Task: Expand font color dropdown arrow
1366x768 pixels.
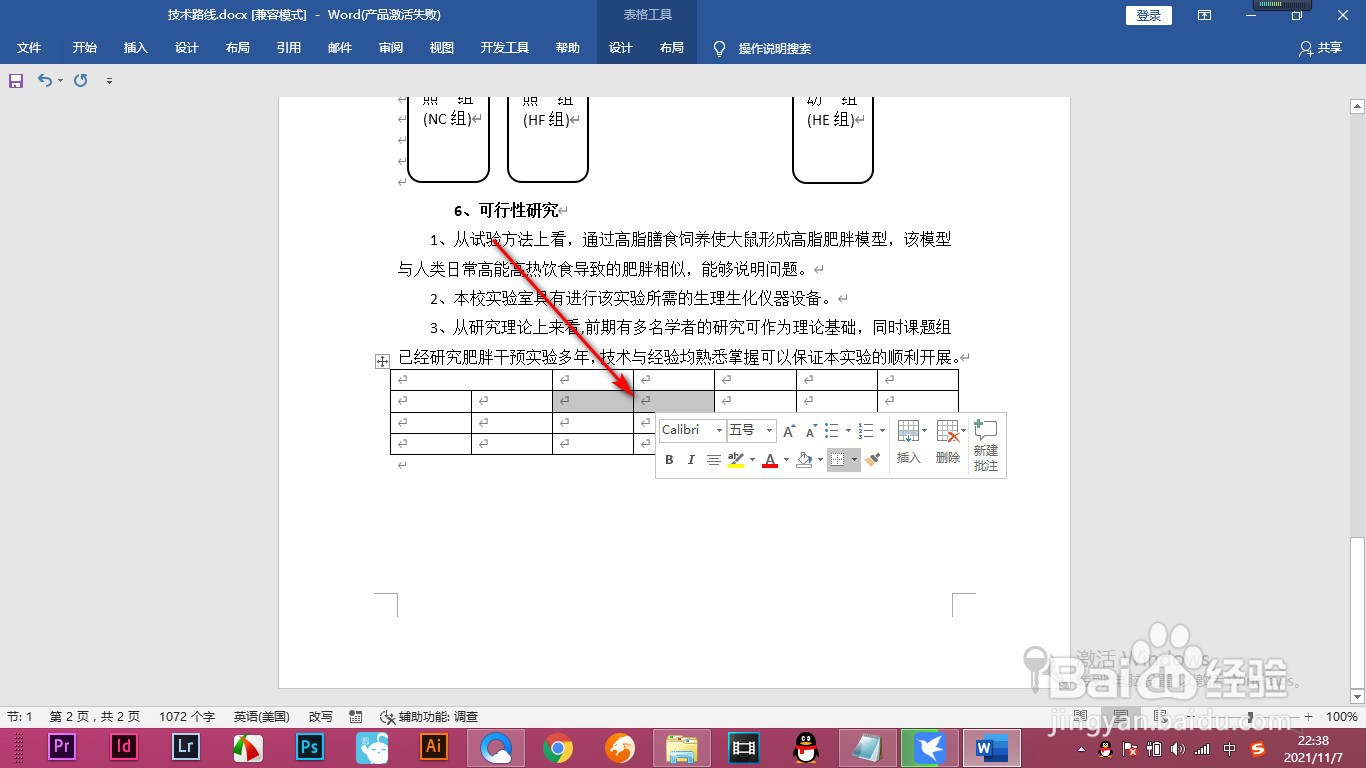Action: [x=786, y=460]
